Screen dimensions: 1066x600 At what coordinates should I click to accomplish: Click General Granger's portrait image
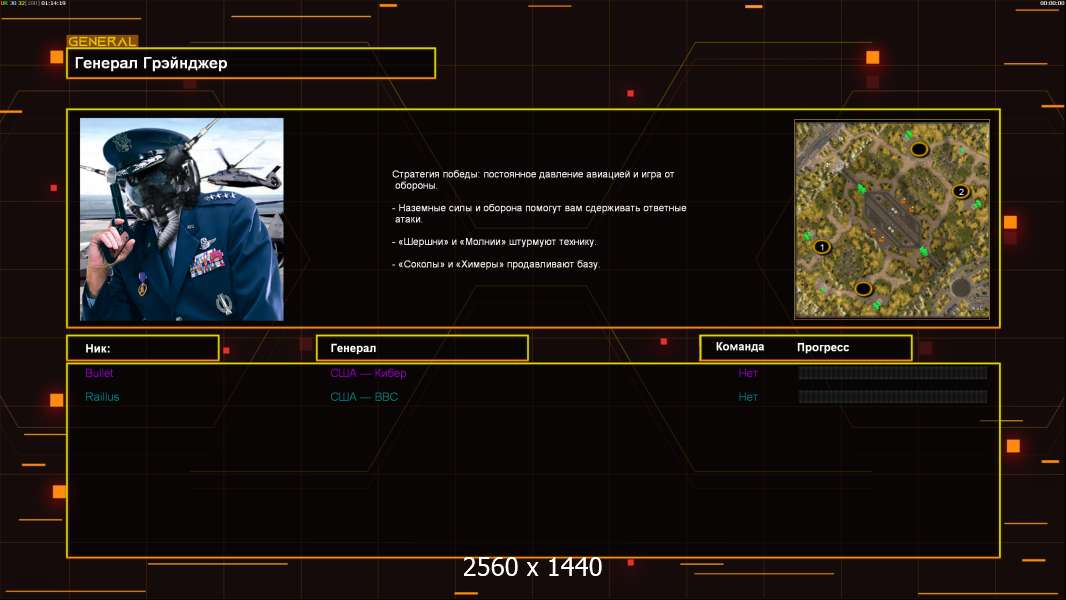point(181,219)
